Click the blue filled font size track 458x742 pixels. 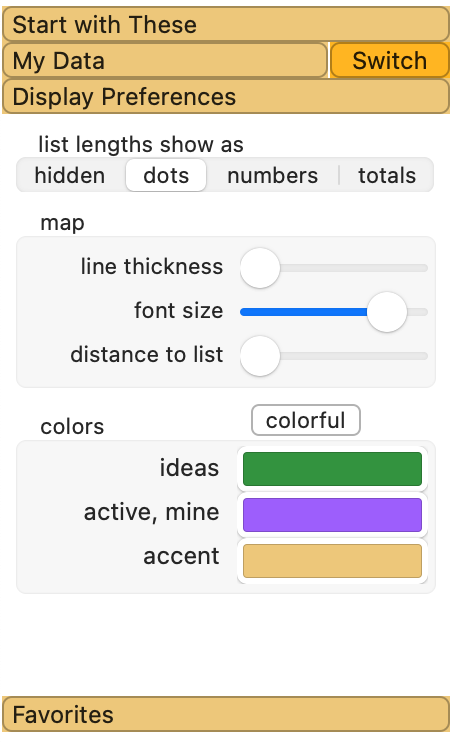pyautogui.click(x=304, y=312)
